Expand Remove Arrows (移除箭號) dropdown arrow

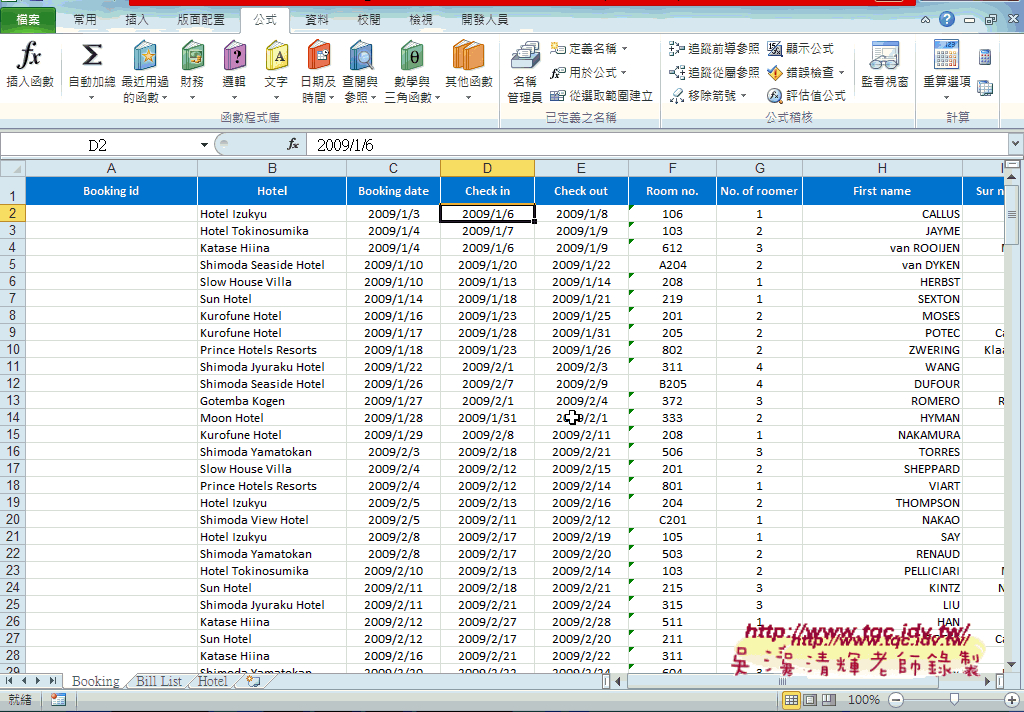click(744, 96)
